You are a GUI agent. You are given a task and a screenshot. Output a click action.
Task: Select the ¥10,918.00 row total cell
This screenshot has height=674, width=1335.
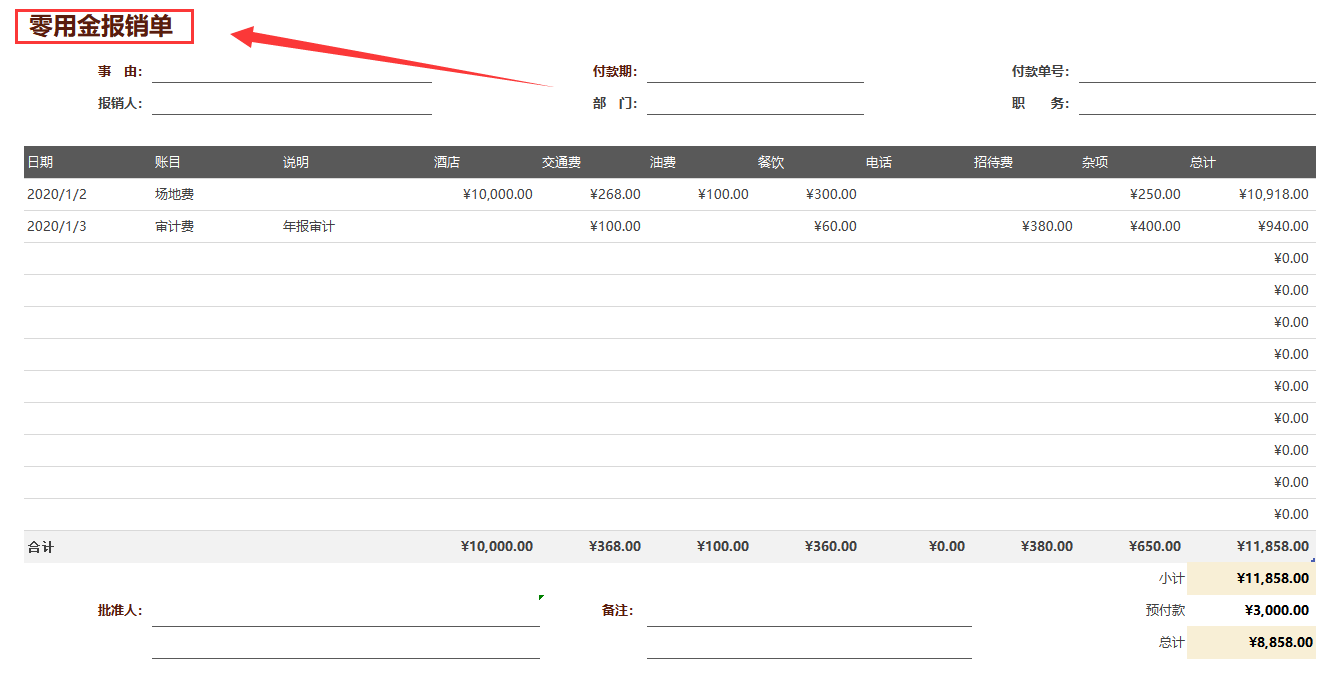(x=1252, y=194)
